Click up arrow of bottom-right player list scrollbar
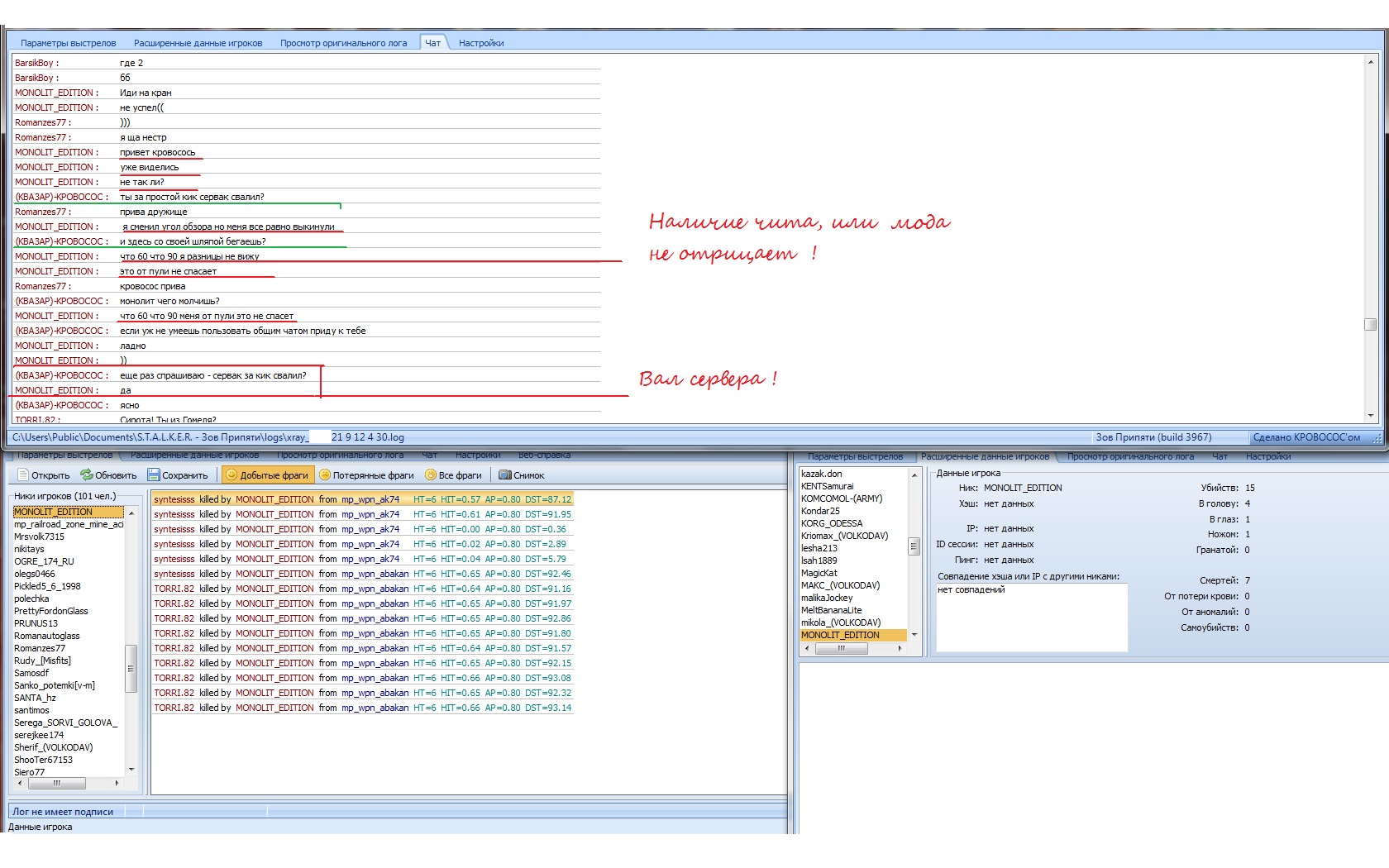 click(914, 475)
